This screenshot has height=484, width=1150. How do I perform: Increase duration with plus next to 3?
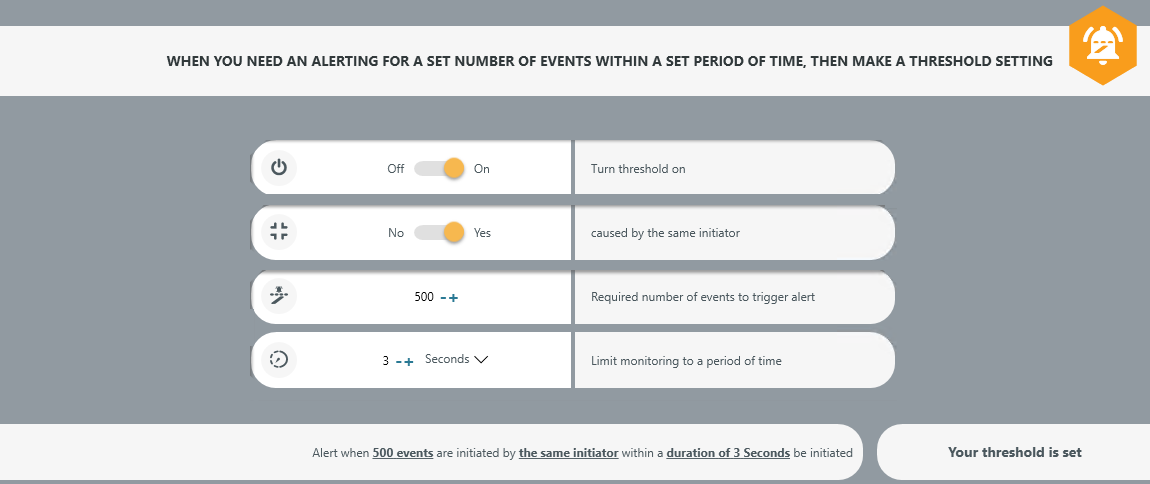[409, 361]
